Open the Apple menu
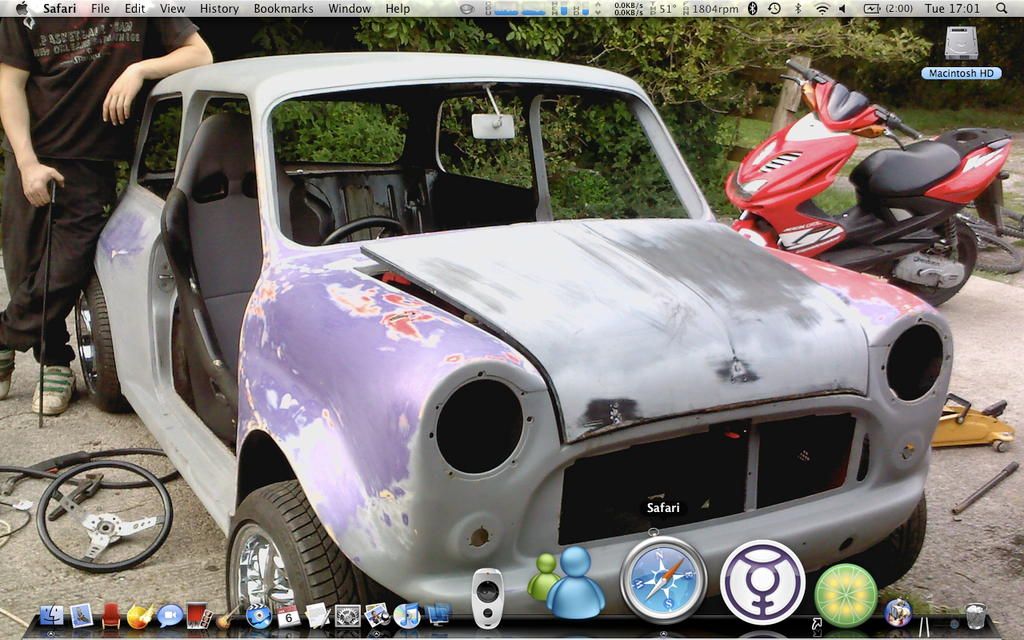This screenshot has width=1024, height=640. (21, 8)
